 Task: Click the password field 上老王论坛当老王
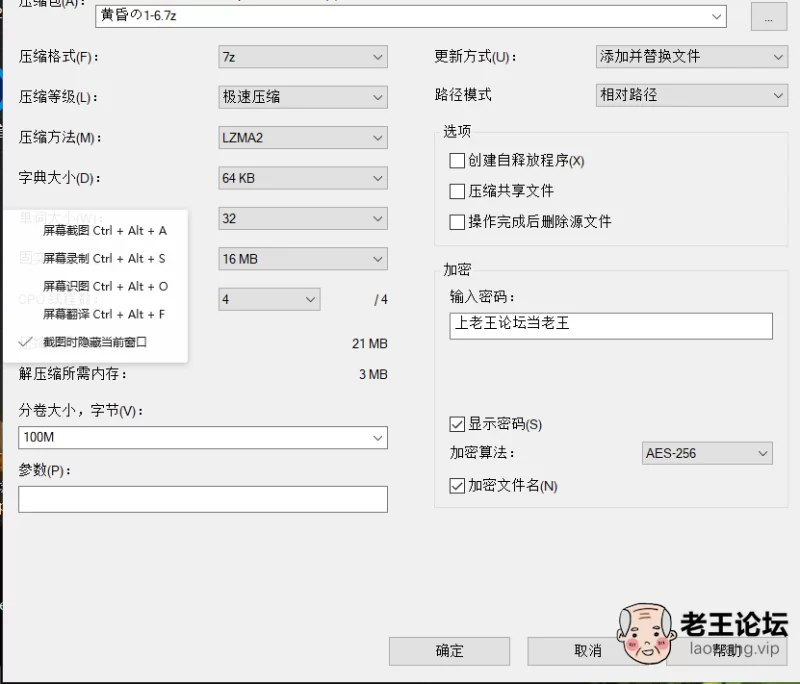[x=611, y=326]
